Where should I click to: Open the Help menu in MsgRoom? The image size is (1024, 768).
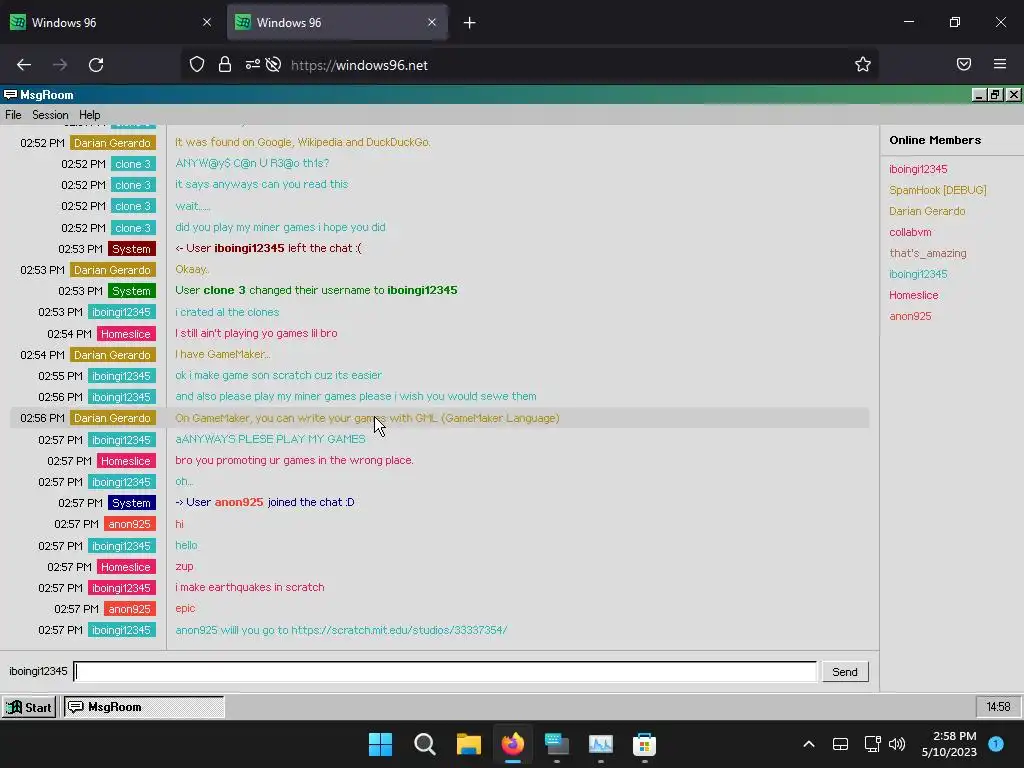[89, 115]
